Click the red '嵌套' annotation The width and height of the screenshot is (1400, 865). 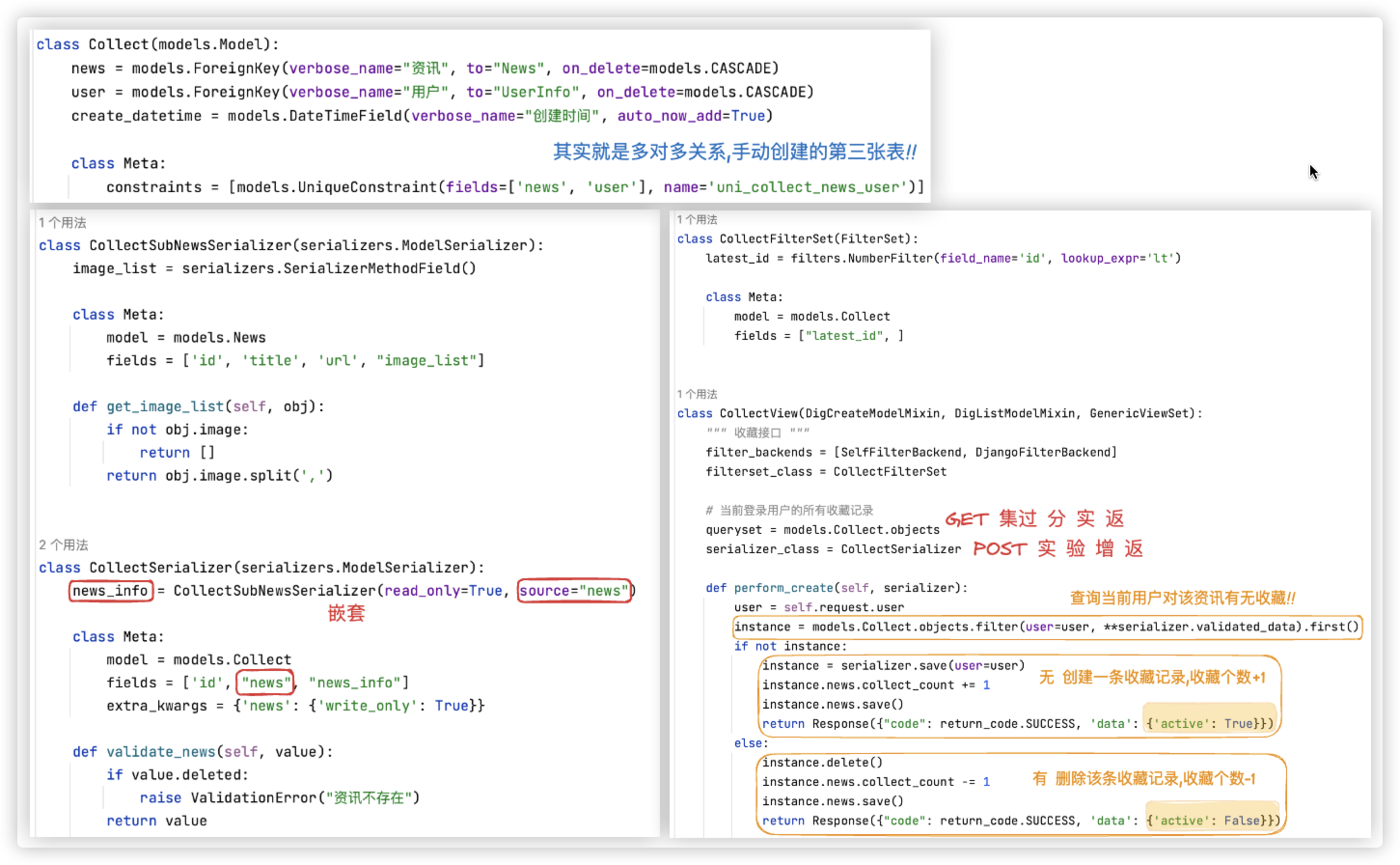[x=346, y=614]
